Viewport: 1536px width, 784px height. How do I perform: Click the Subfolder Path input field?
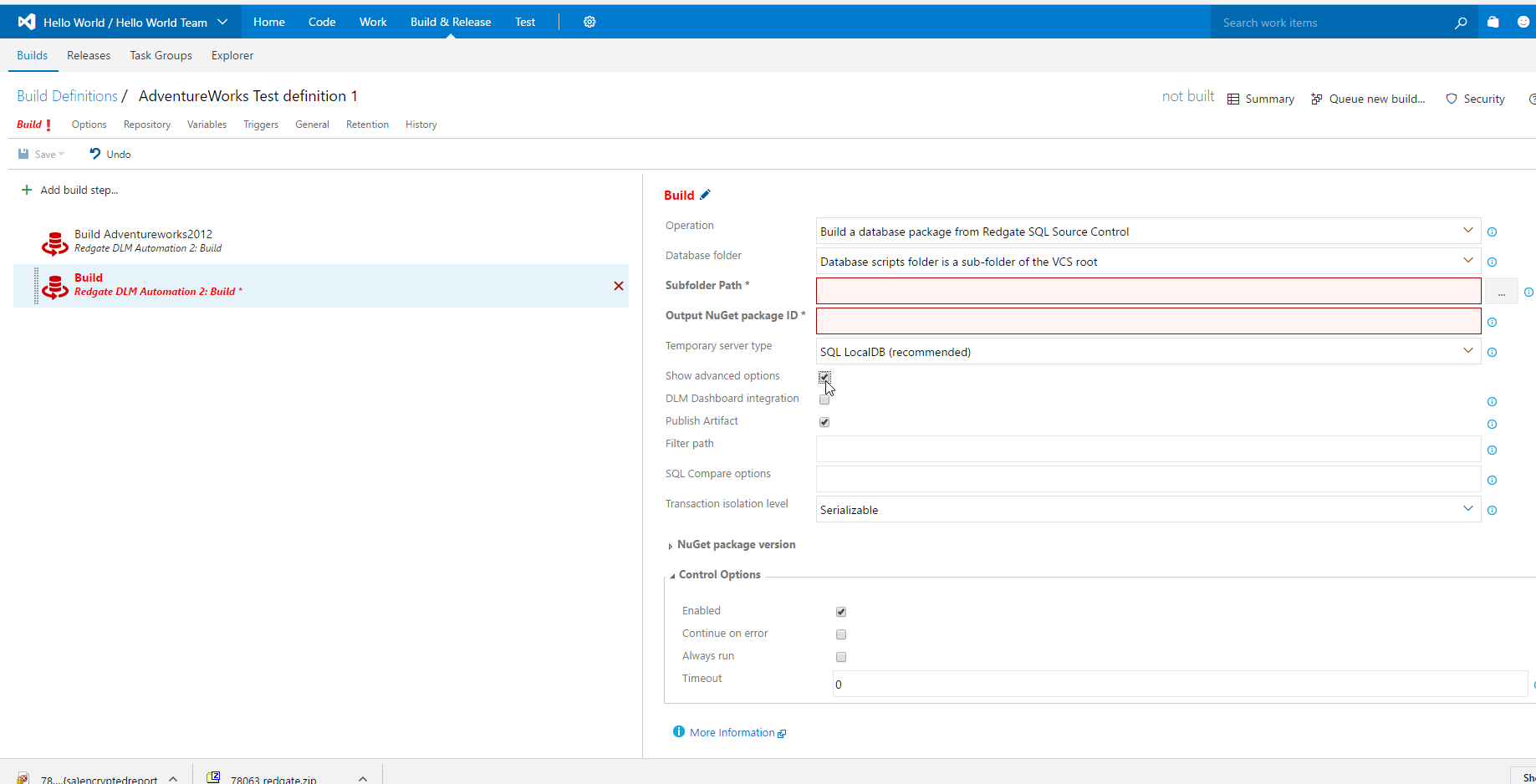(x=1148, y=291)
